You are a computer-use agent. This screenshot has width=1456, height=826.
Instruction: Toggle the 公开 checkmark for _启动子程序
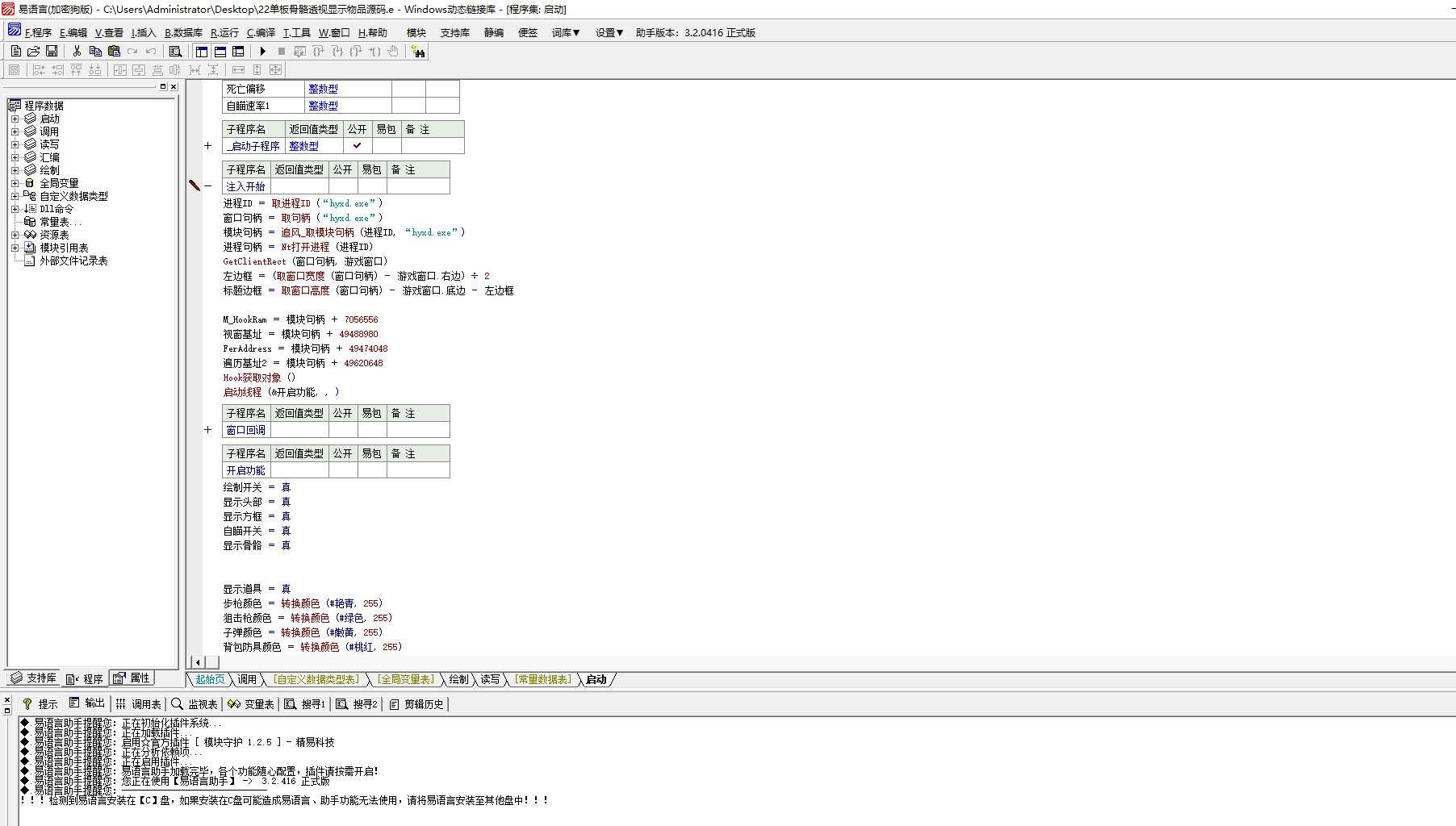358,146
